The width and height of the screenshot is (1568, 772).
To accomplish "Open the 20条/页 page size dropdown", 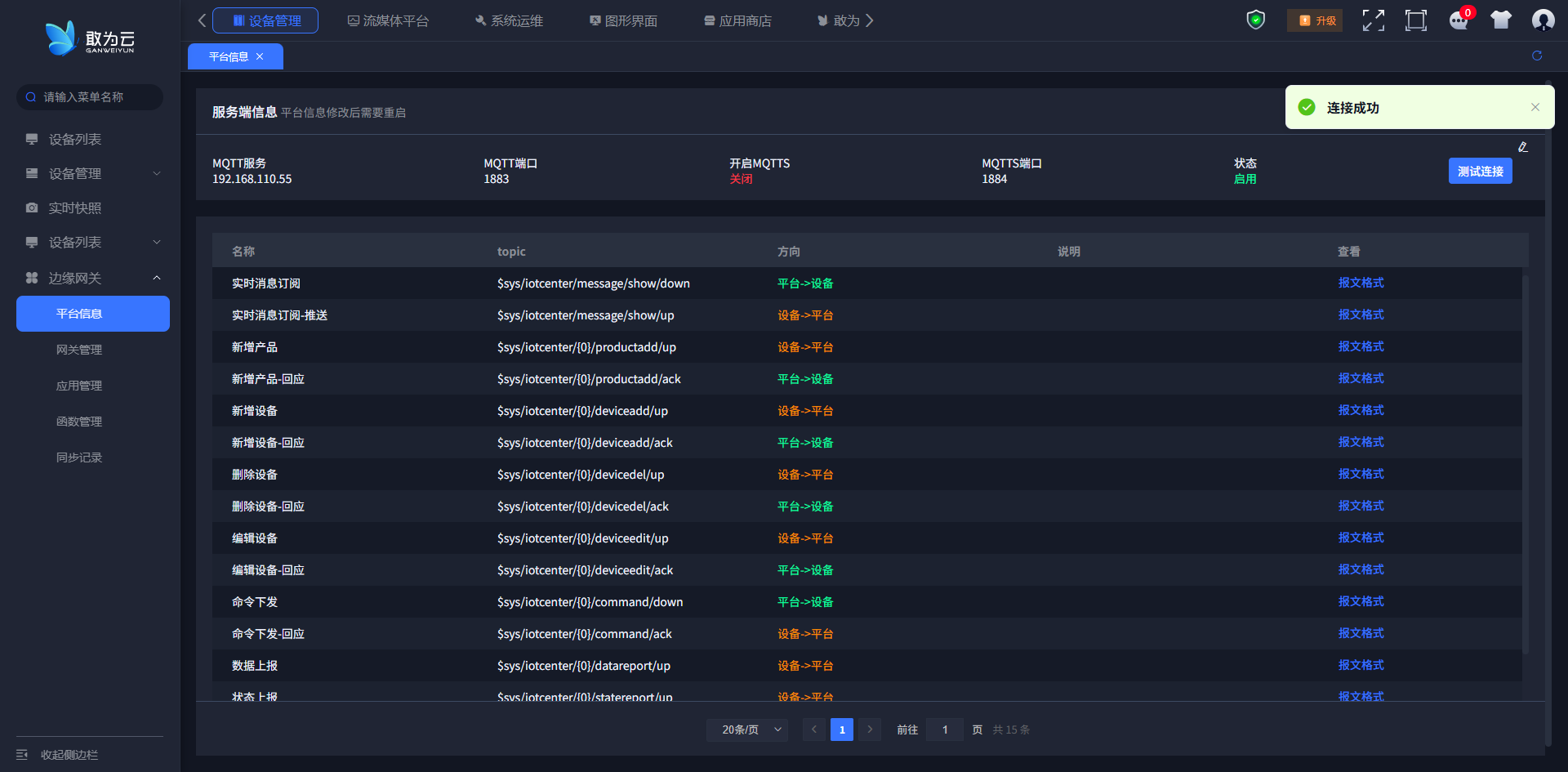I will 746,730.
